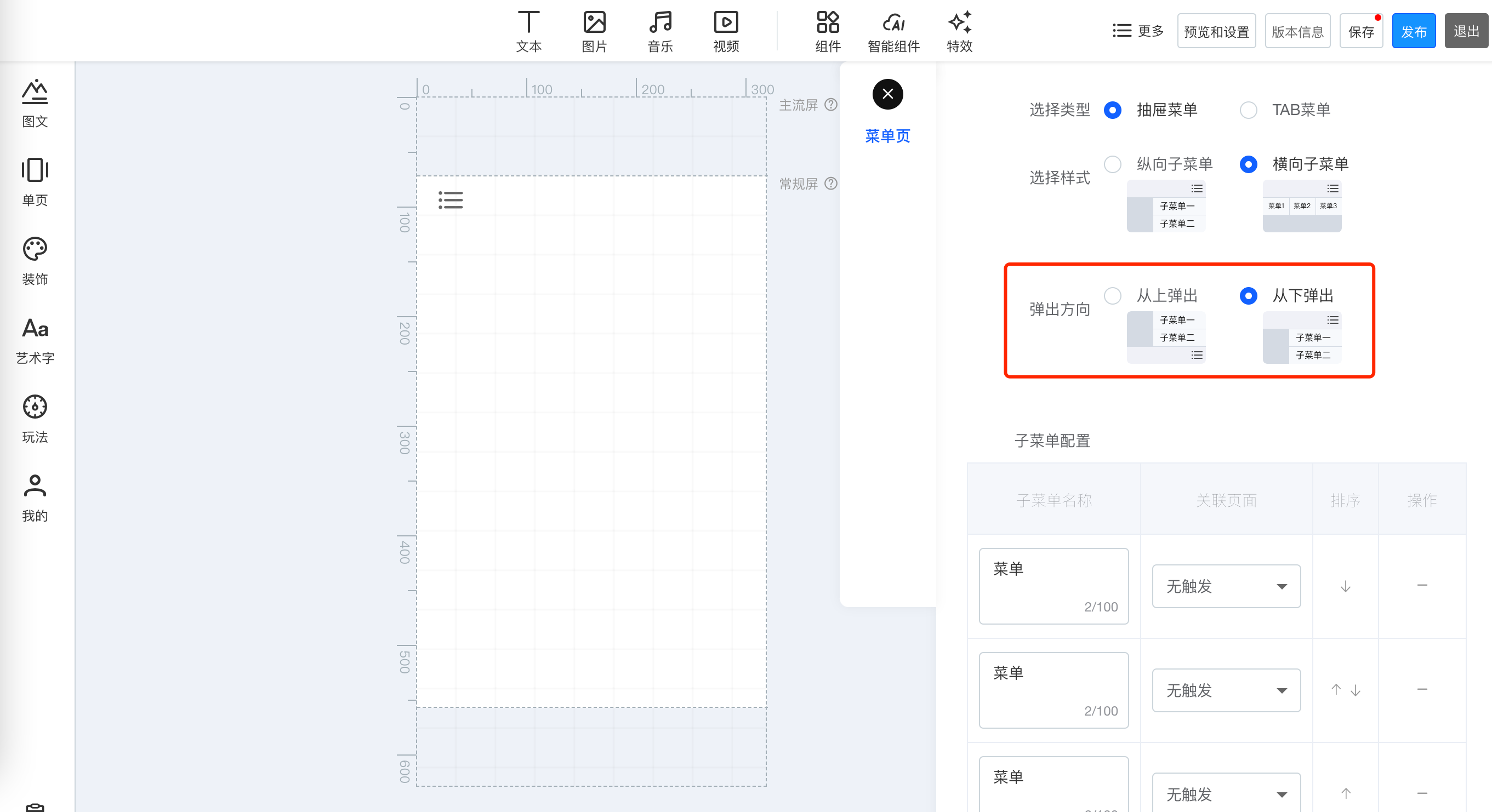Select the 抽屉菜单 radio option
This screenshot has width=1492, height=812.
click(1113, 110)
